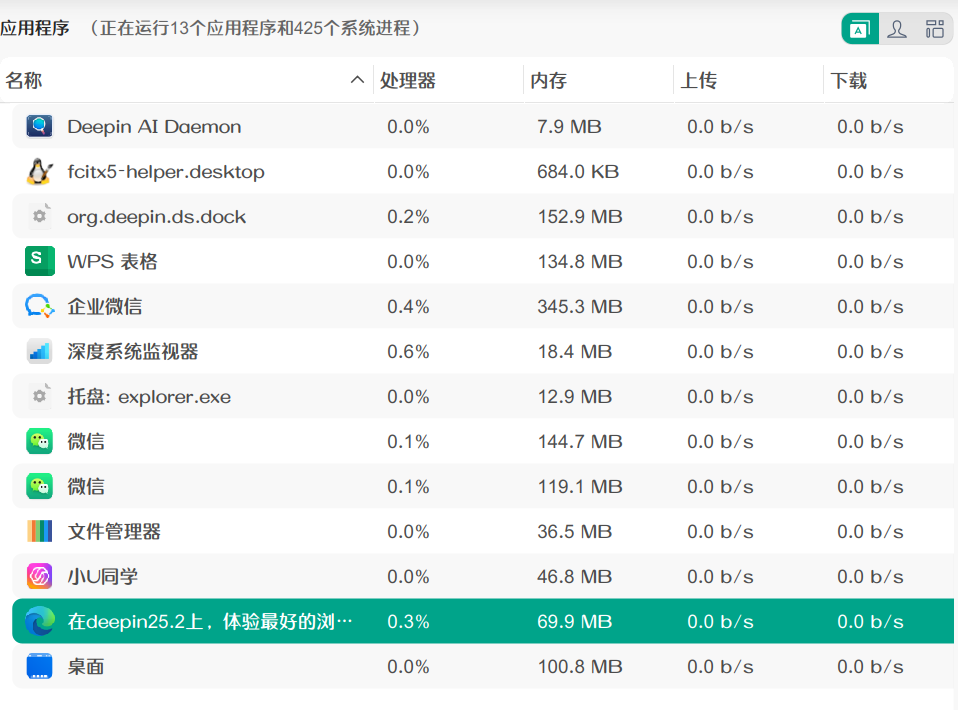Sort the list by the 内存 column
This screenshot has height=710, width=958.
548,80
